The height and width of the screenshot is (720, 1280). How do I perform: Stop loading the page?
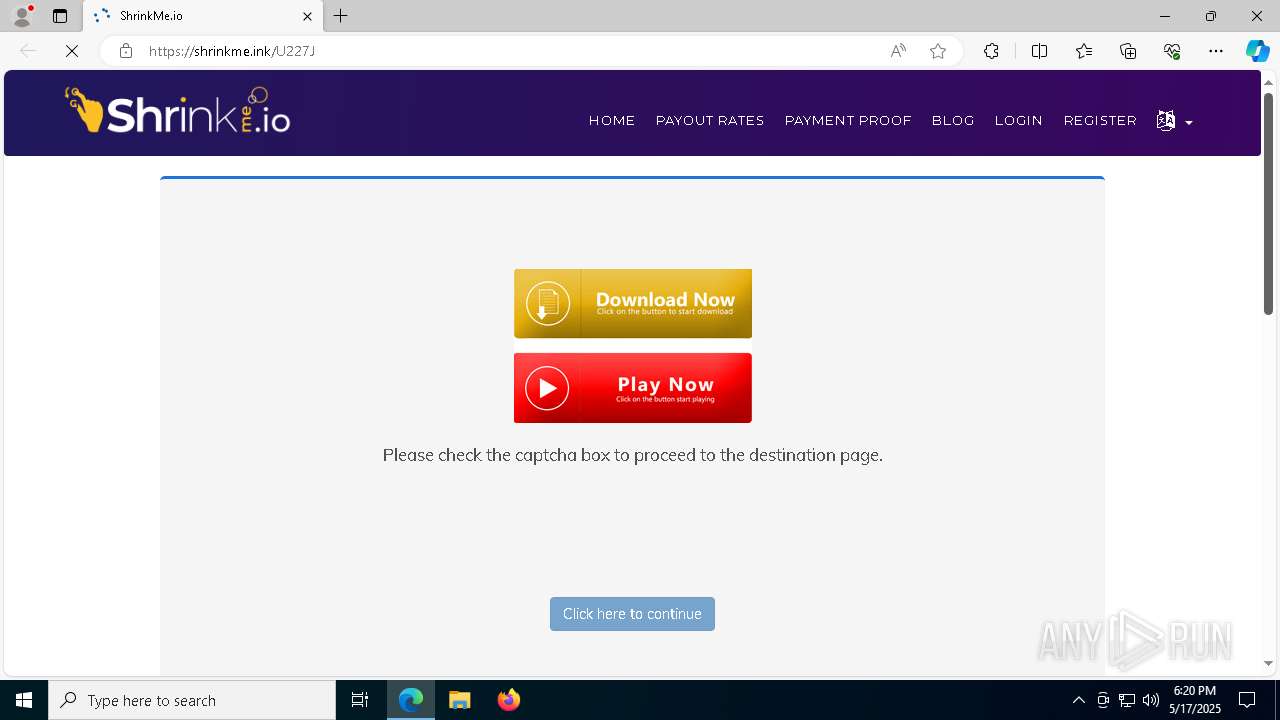click(72, 51)
